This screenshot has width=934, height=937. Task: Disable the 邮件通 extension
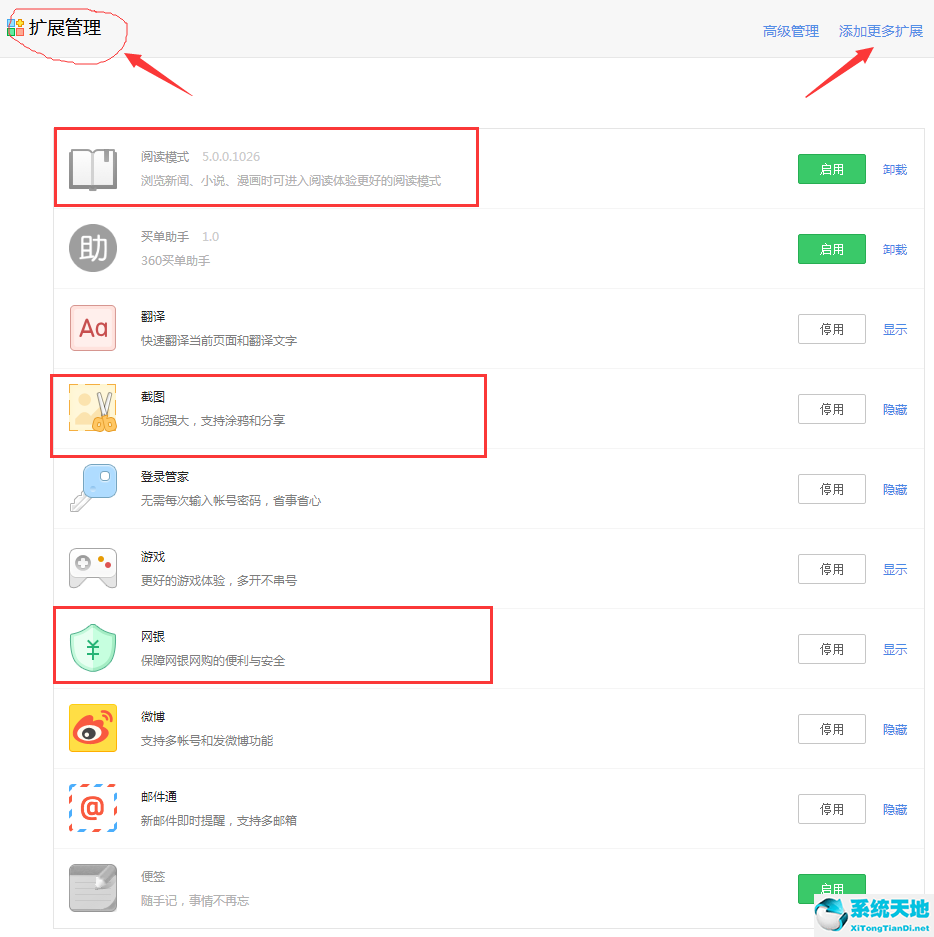tap(831, 809)
